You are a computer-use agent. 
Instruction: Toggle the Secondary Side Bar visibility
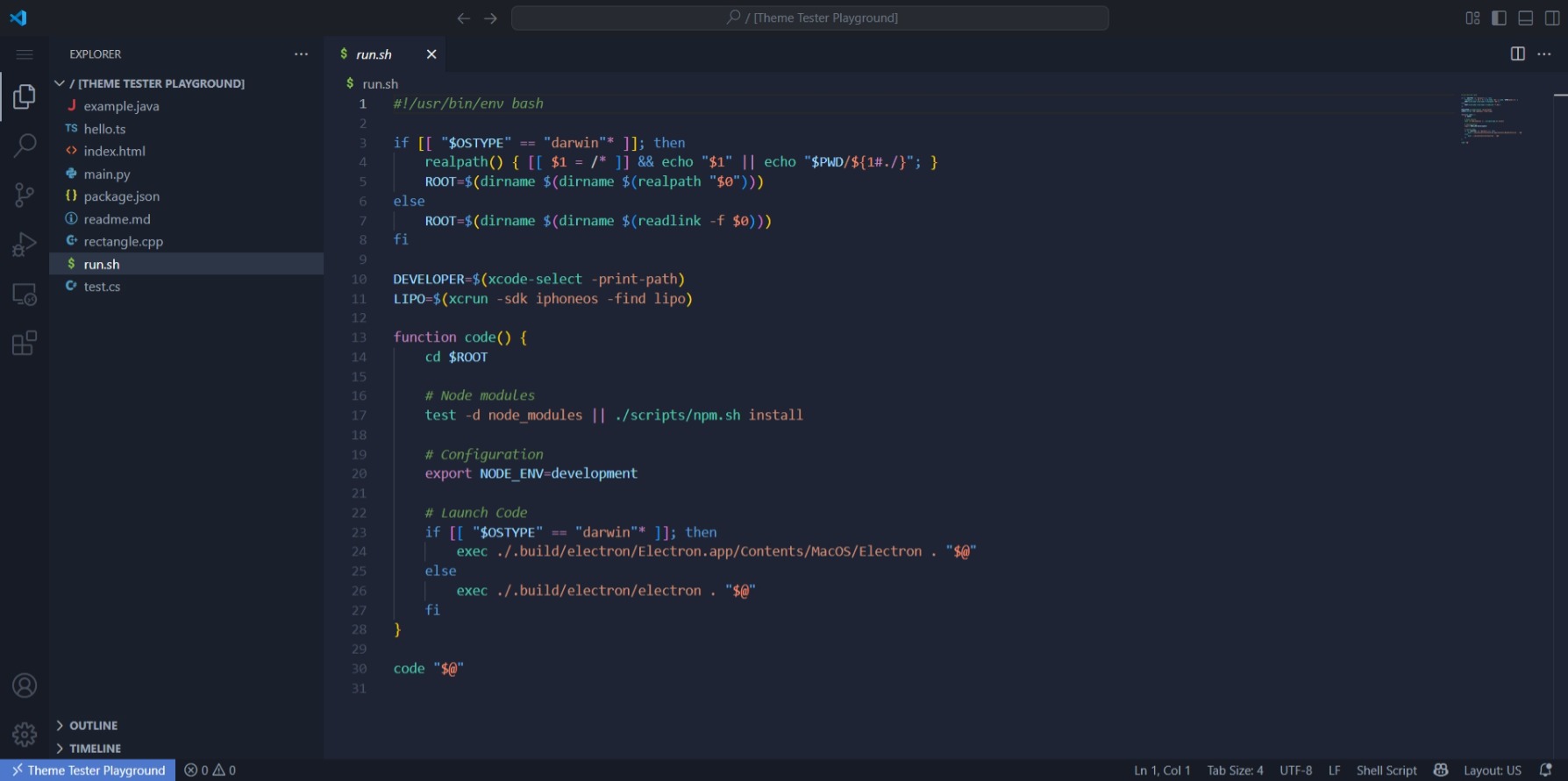pyautogui.click(x=1552, y=18)
